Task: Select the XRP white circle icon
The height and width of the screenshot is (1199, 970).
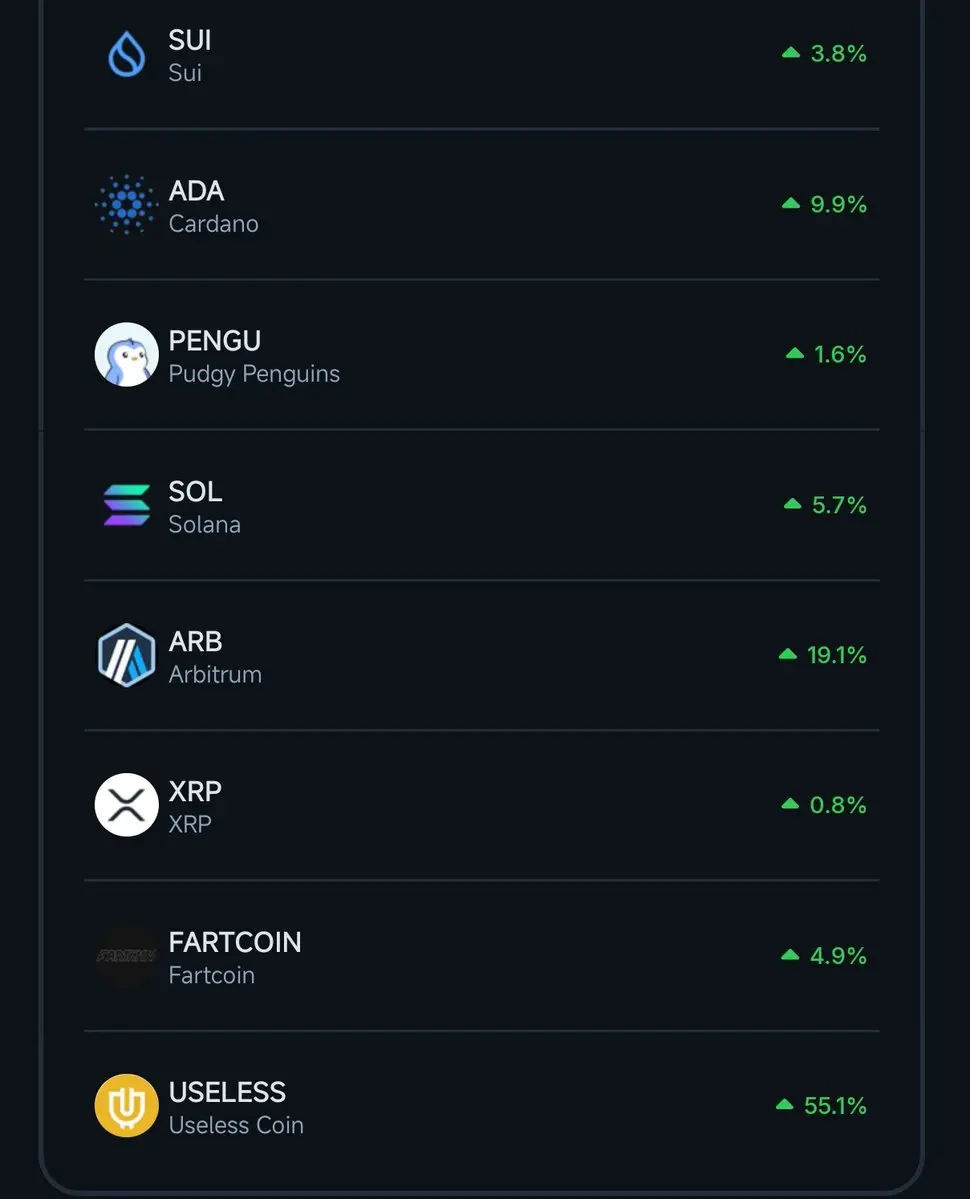Action: click(127, 805)
